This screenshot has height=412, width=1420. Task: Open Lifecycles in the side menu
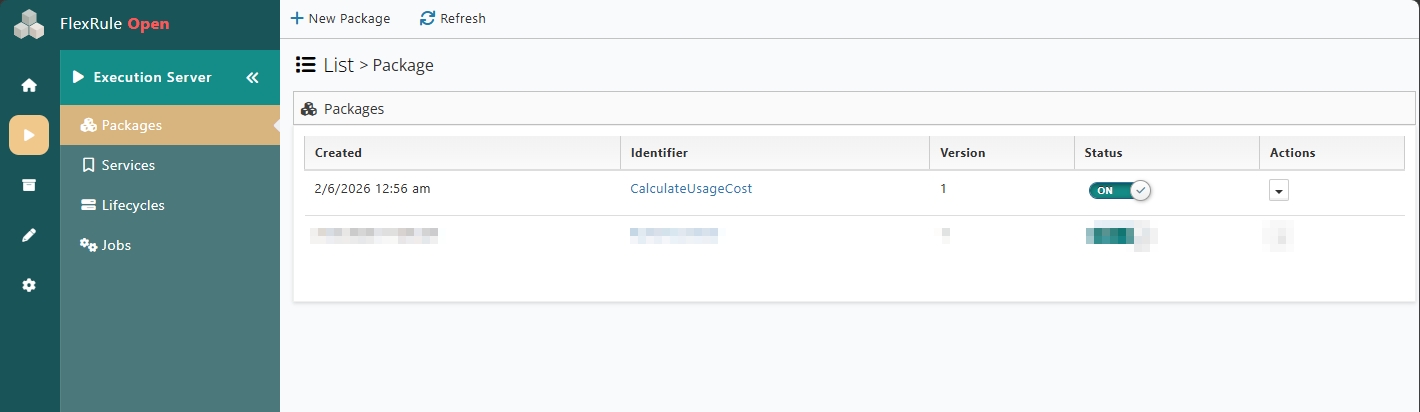170,205
